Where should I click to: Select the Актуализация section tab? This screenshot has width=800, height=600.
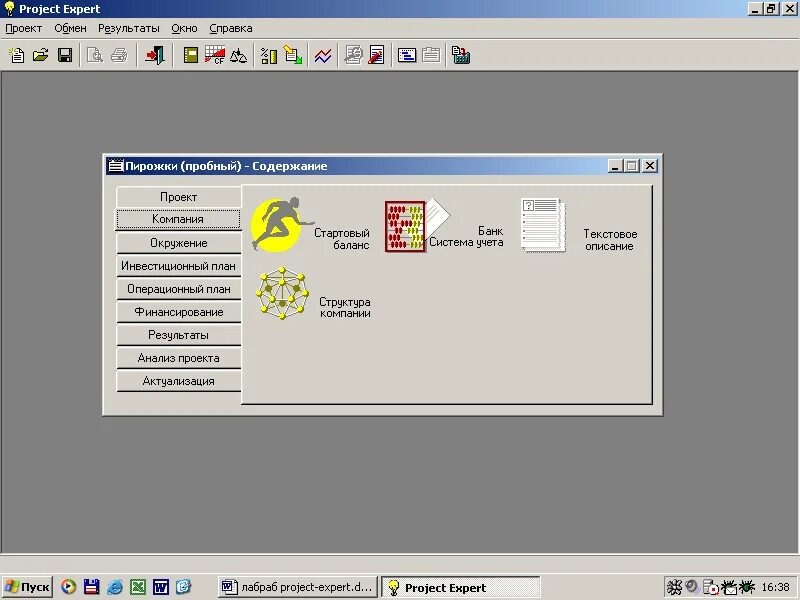coord(179,381)
